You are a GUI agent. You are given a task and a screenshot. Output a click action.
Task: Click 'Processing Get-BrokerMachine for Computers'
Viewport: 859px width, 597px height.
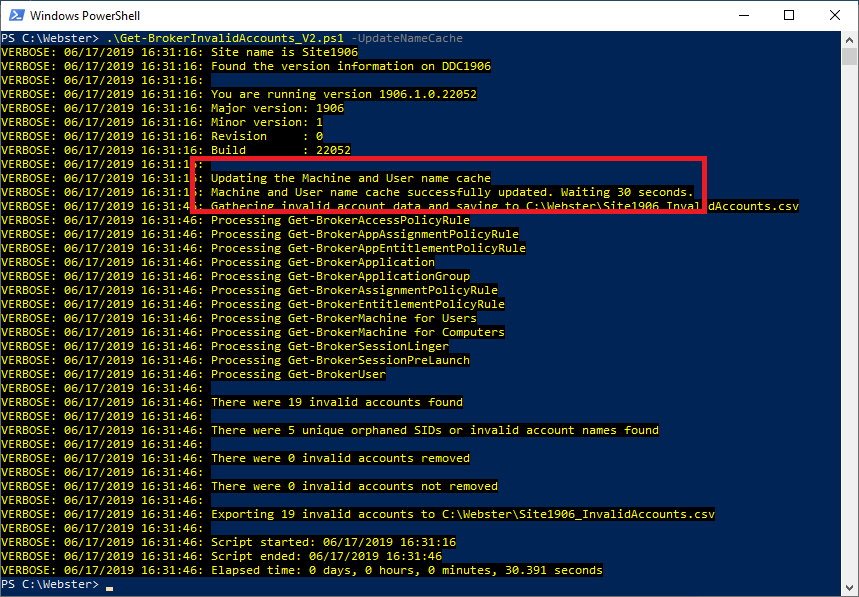click(358, 332)
